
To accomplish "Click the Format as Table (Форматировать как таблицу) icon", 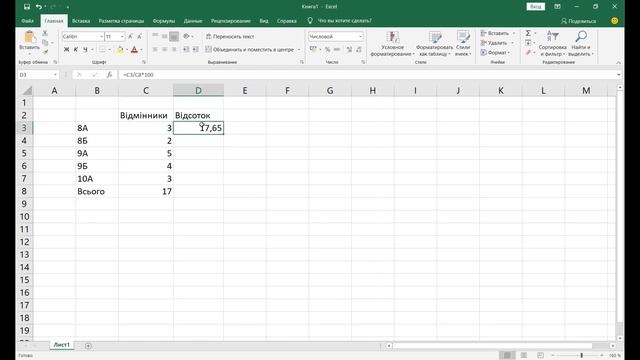I will tap(435, 37).
